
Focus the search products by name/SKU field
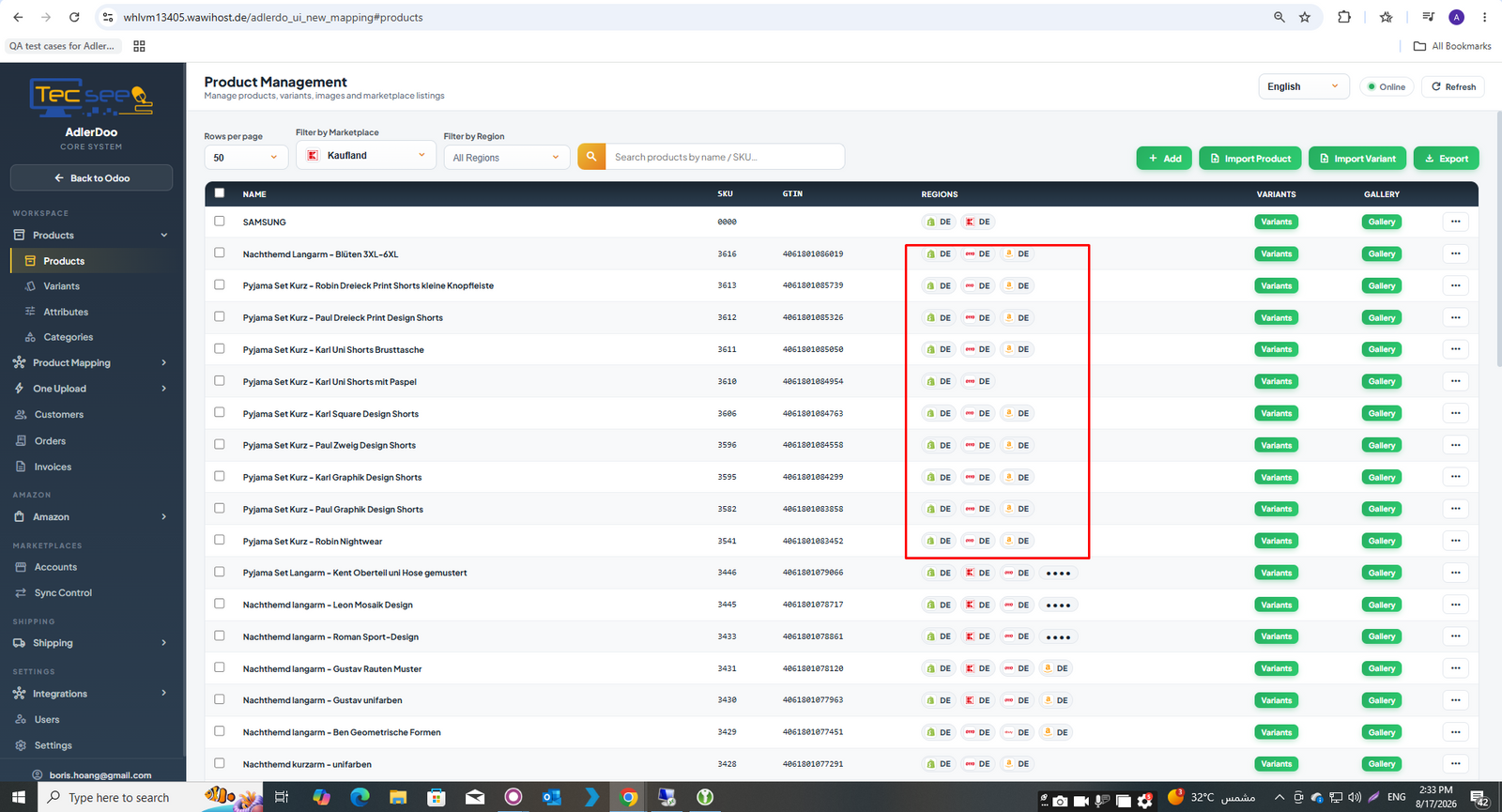[x=725, y=157]
